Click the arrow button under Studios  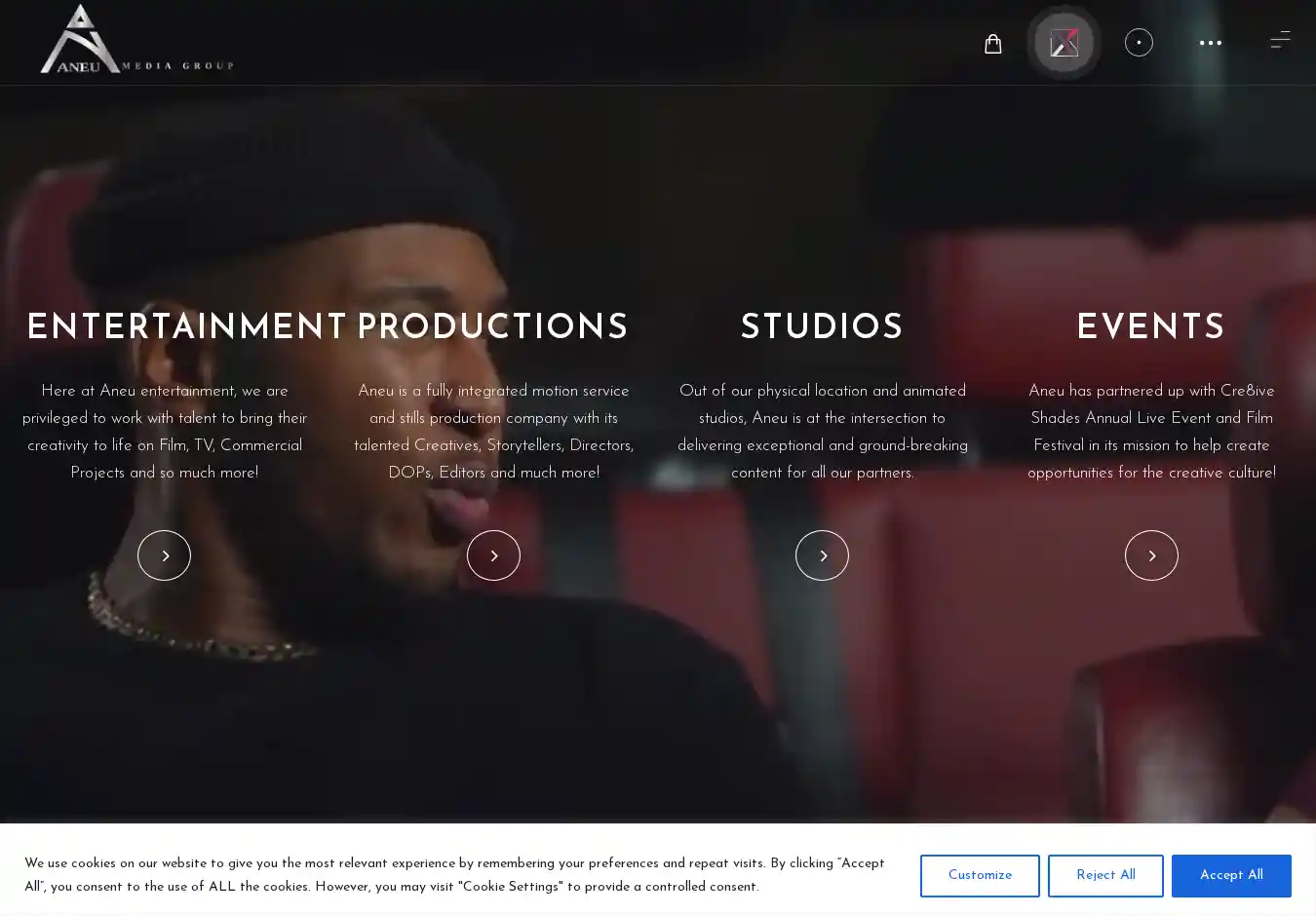(x=822, y=555)
